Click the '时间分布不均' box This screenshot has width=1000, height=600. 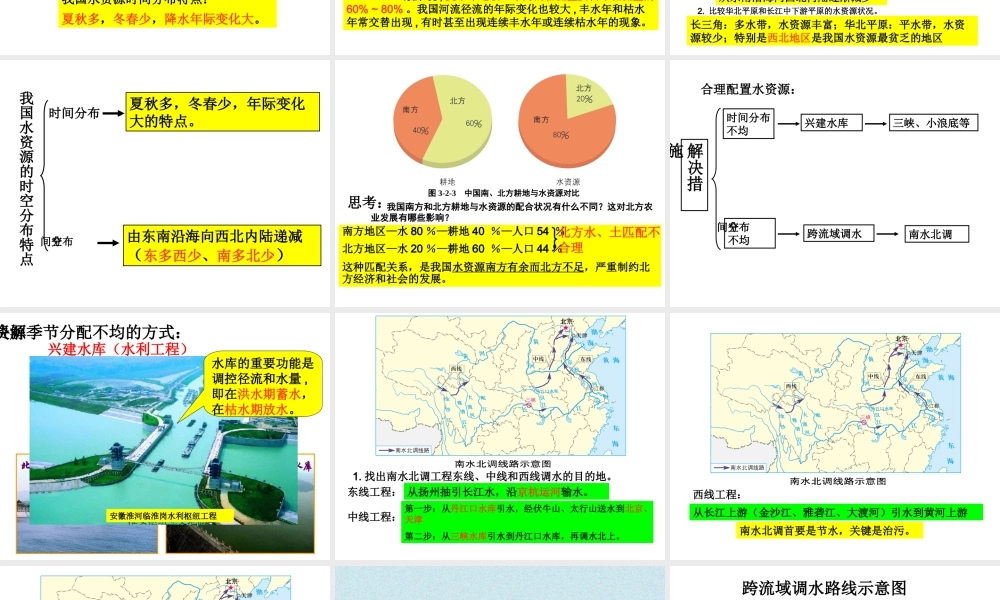(749, 124)
